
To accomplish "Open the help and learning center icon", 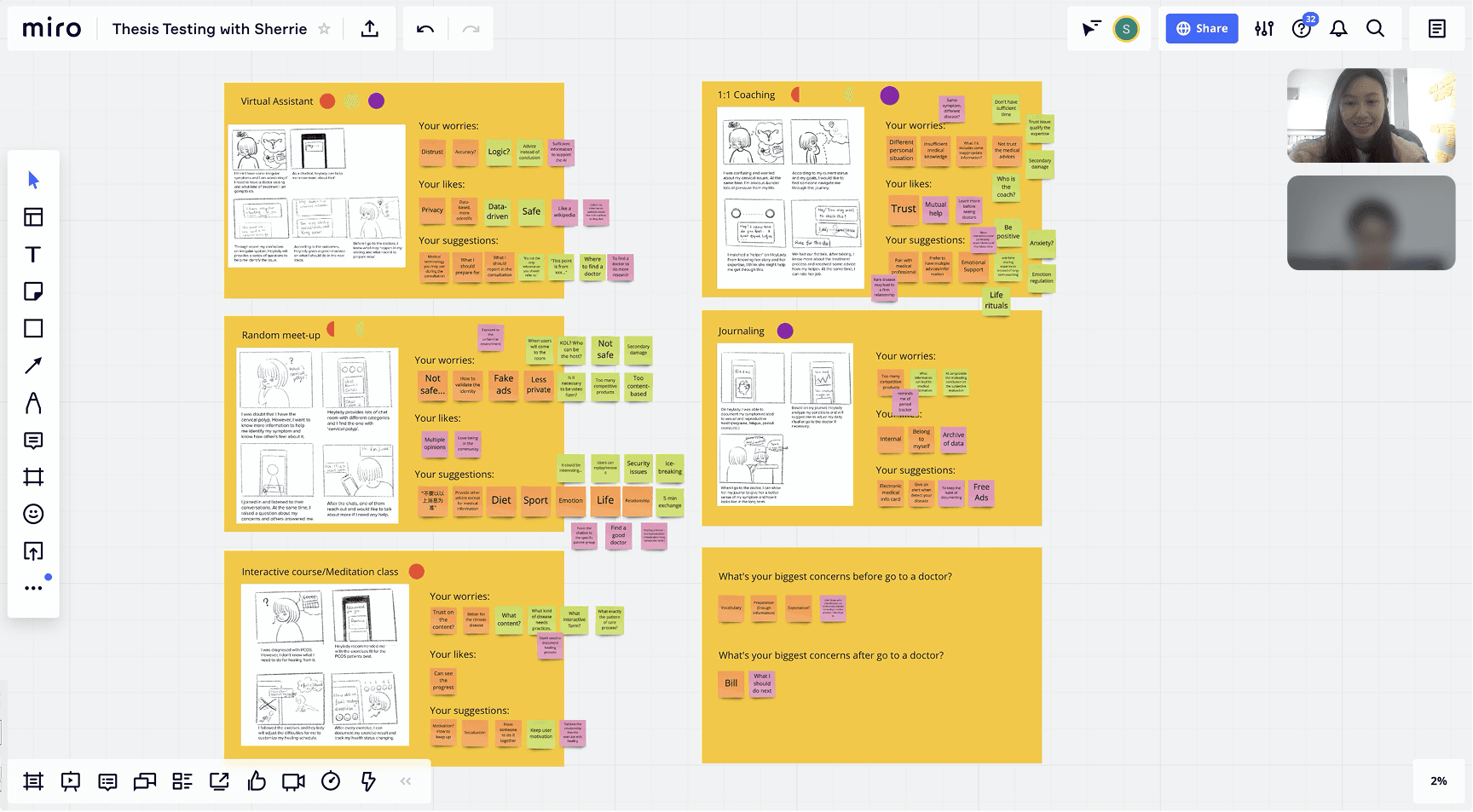I will (1302, 29).
